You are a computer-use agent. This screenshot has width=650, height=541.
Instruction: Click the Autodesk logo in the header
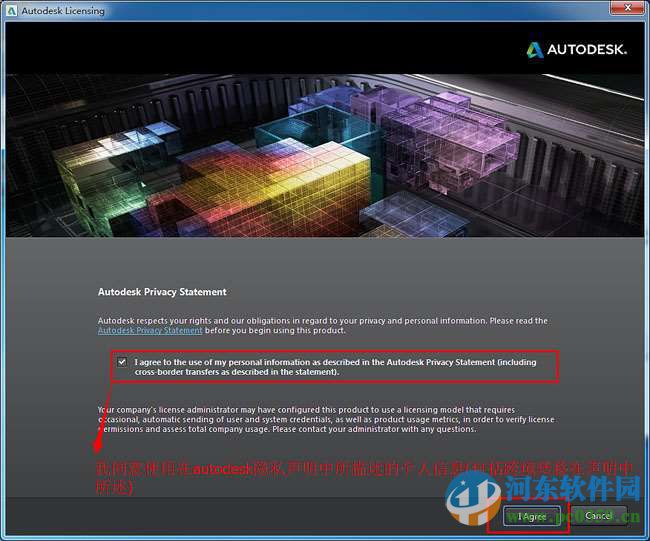coord(576,50)
